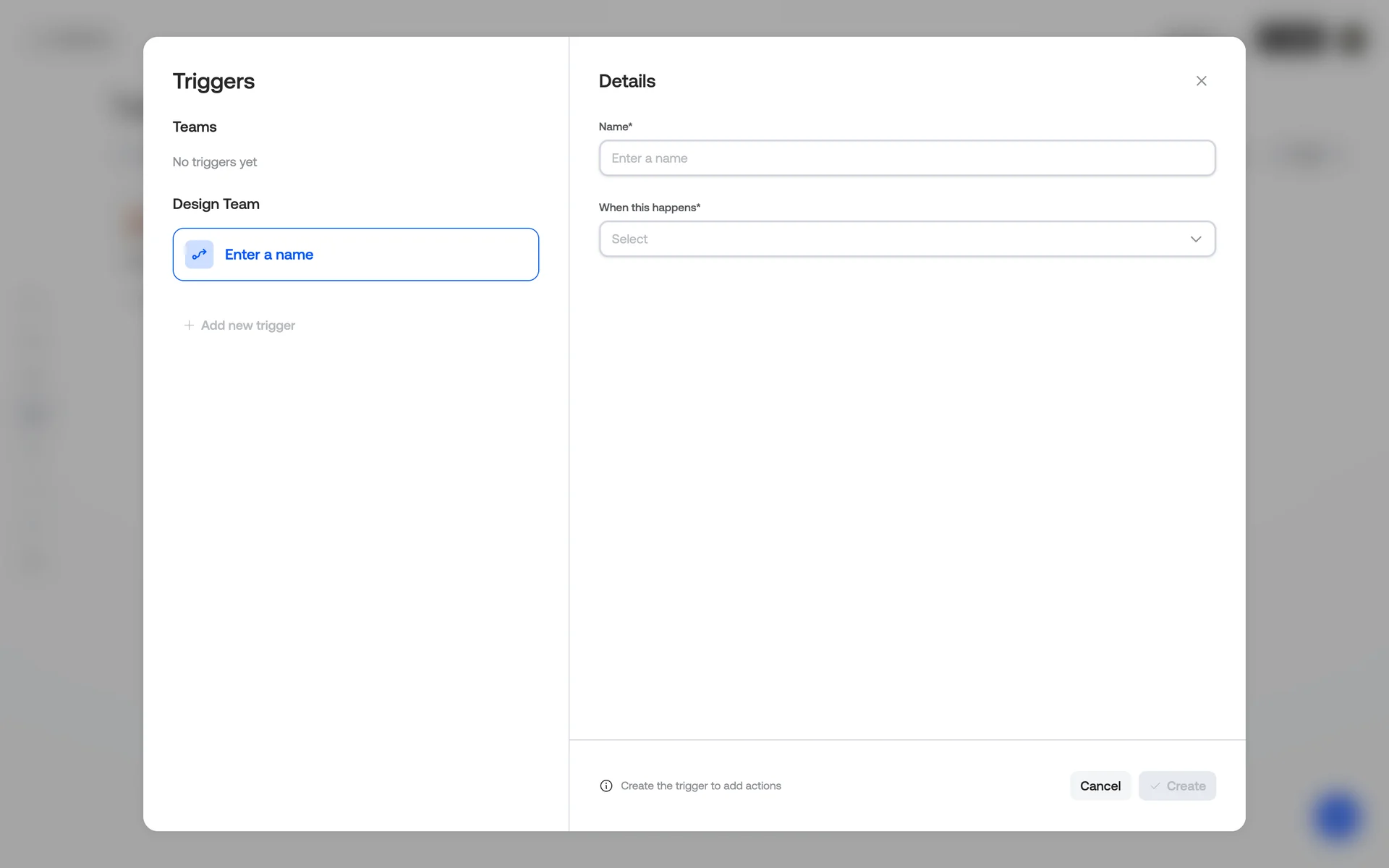Click the info icon in the dialog footer
1389x868 pixels.
pyautogui.click(x=606, y=786)
